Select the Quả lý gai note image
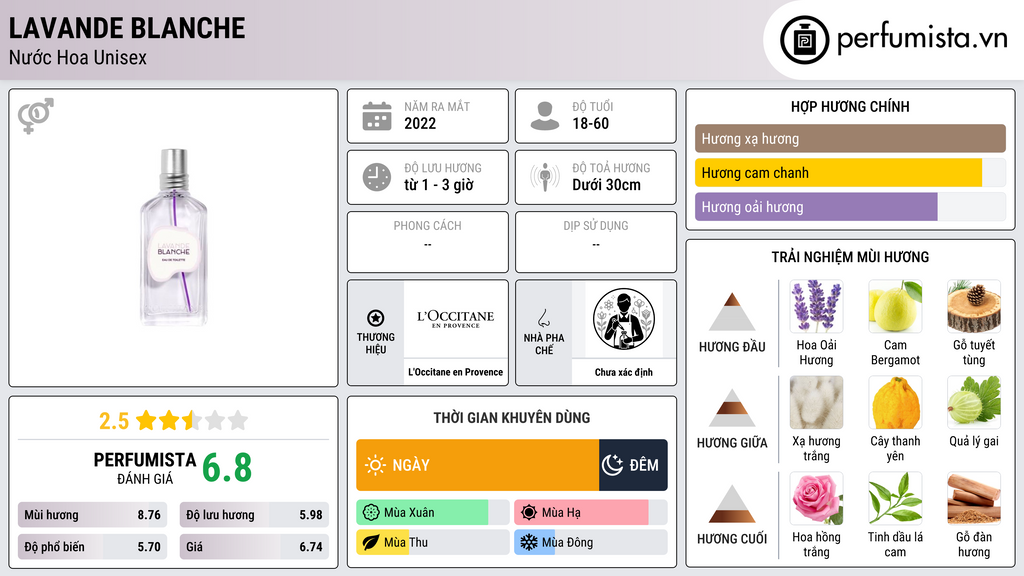The height and width of the screenshot is (576, 1024). pos(974,402)
